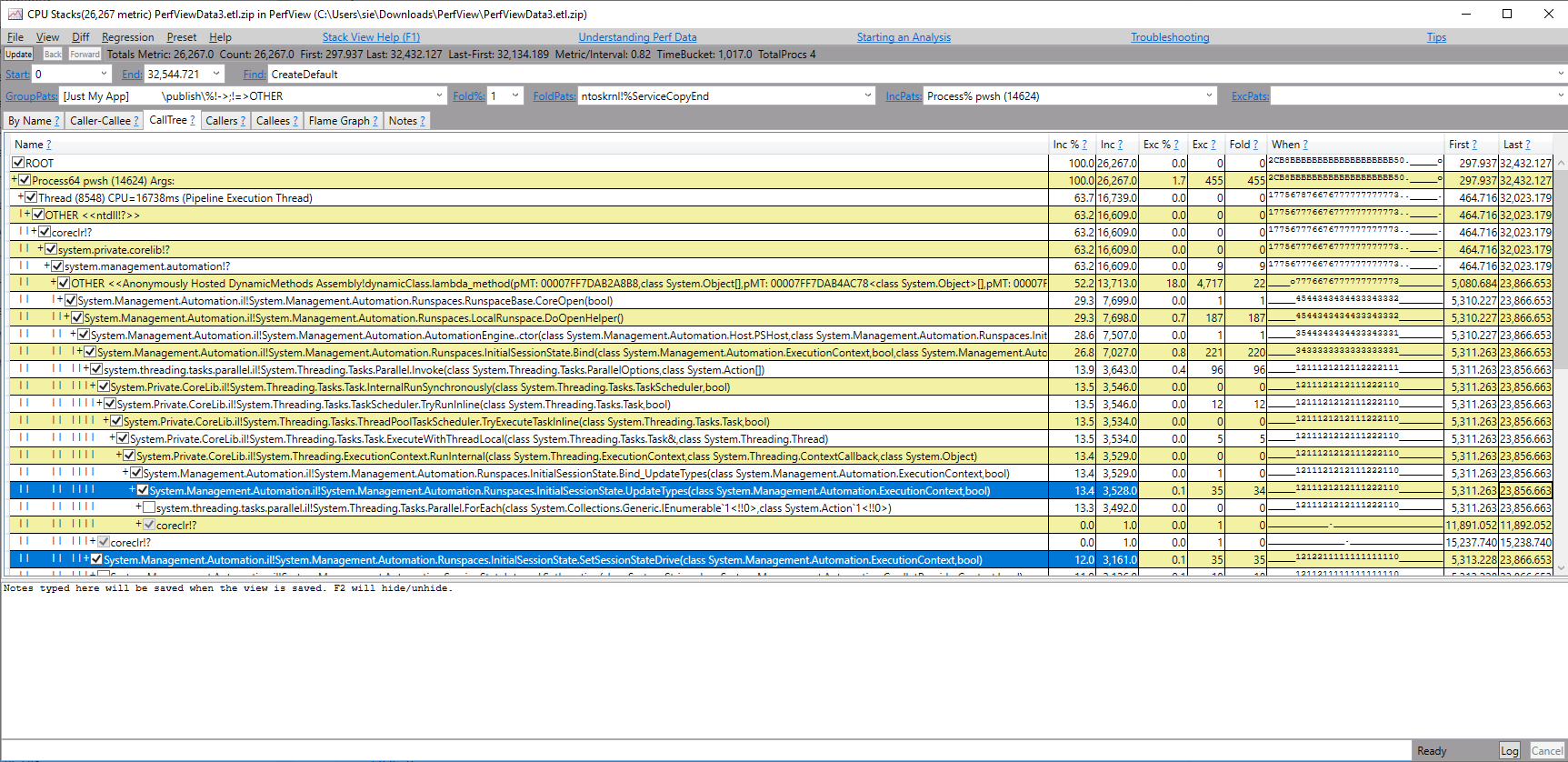Viewport: 1568px width, 762px height.
Task: Switch to the Flame Graph tab
Action: pyautogui.click(x=343, y=120)
